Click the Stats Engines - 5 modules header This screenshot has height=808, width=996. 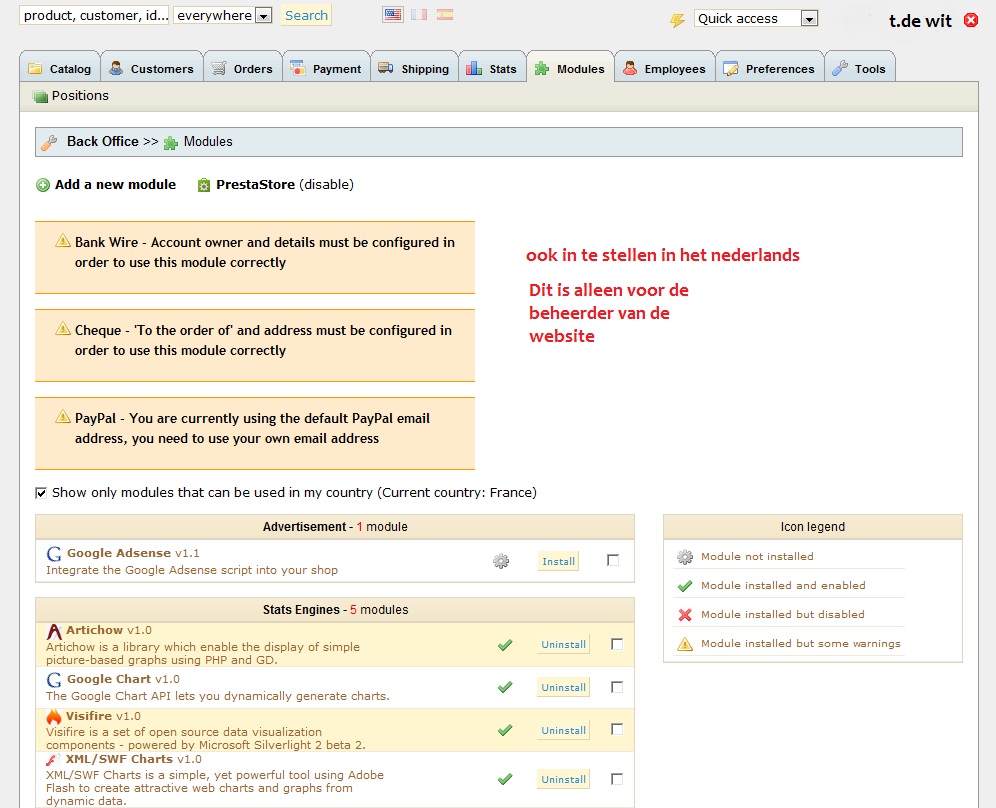335,610
